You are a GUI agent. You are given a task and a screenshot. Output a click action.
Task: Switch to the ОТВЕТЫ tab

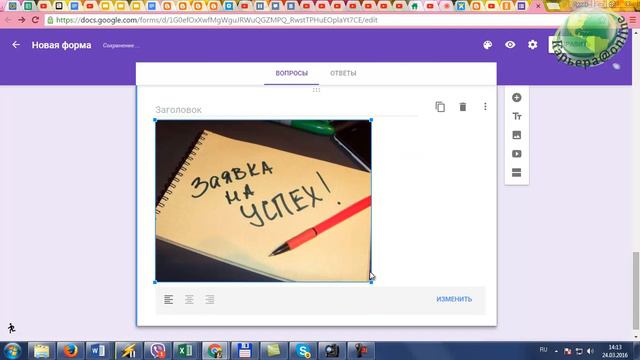pyautogui.click(x=343, y=73)
